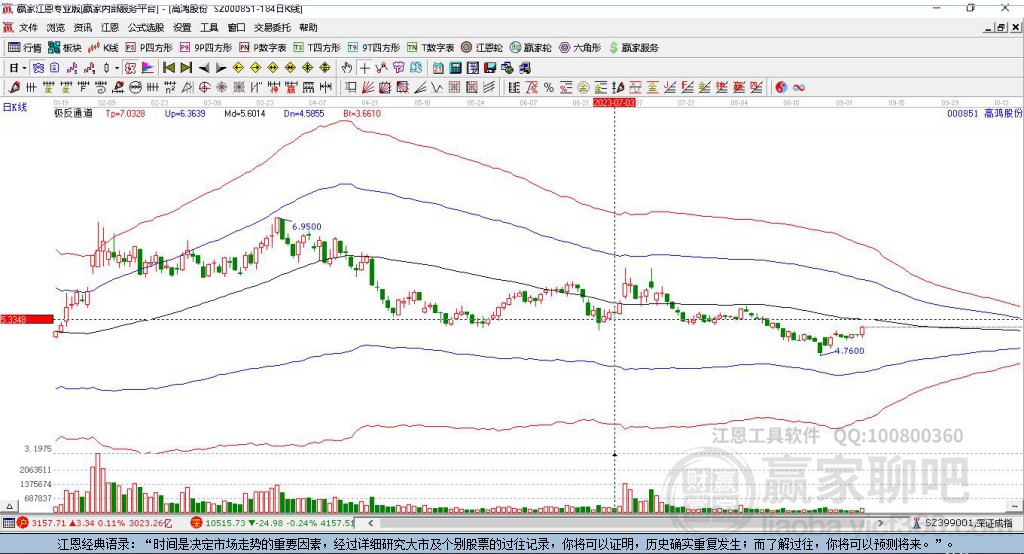Toggle the pink flag icon

point(148,68)
